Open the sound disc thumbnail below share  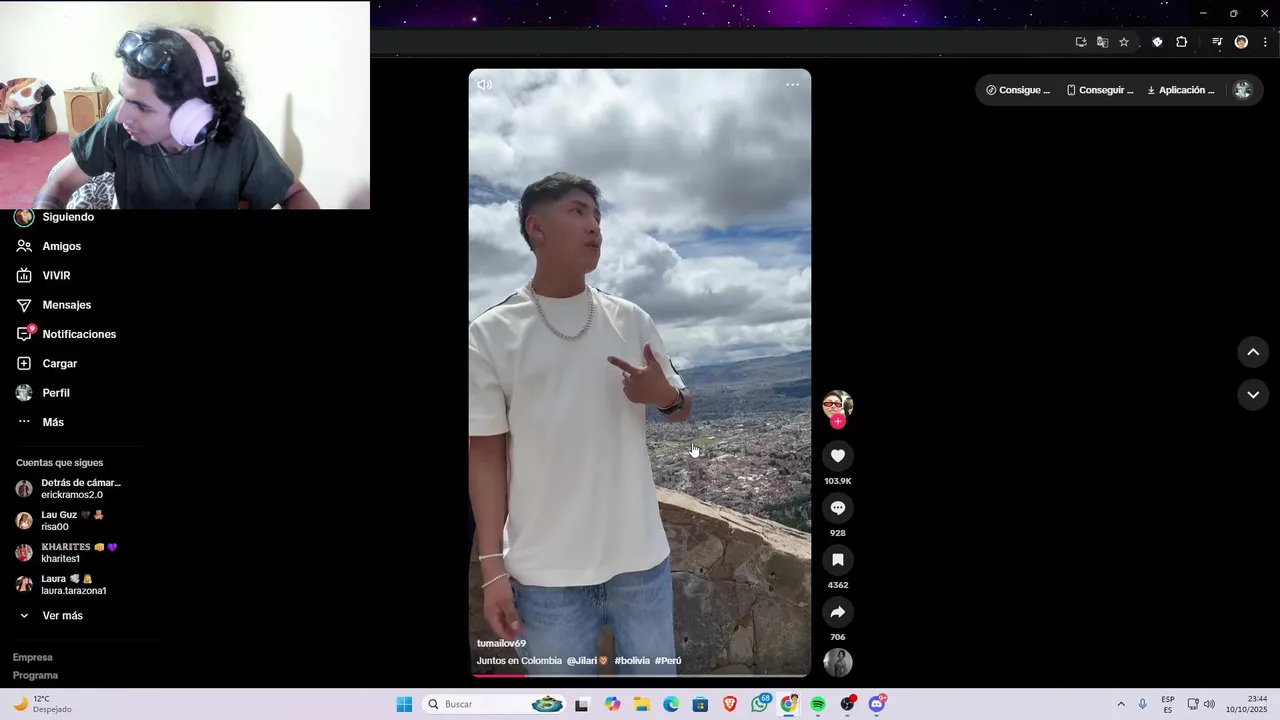point(838,662)
